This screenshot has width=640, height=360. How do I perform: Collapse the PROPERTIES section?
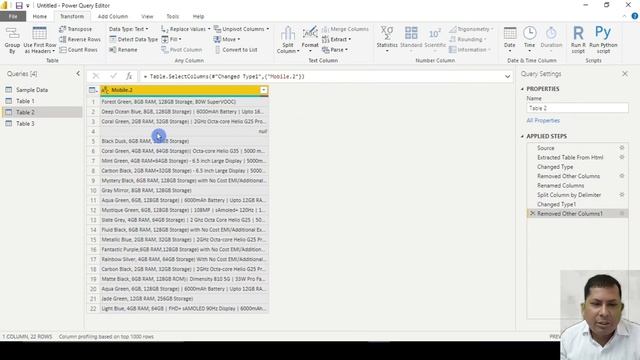522,89
